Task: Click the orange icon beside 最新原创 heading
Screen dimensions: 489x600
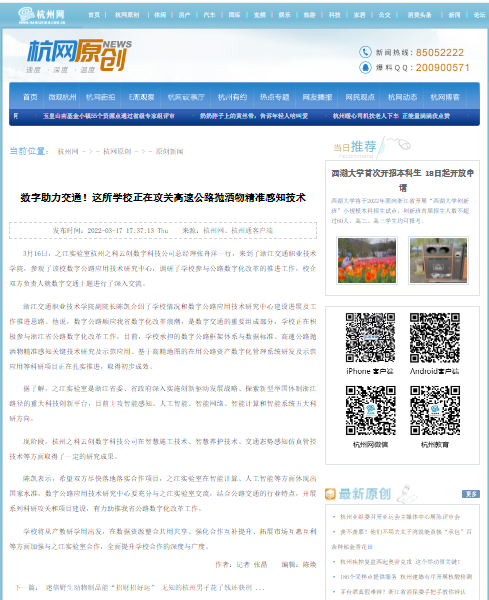Action: pyautogui.click(x=330, y=494)
